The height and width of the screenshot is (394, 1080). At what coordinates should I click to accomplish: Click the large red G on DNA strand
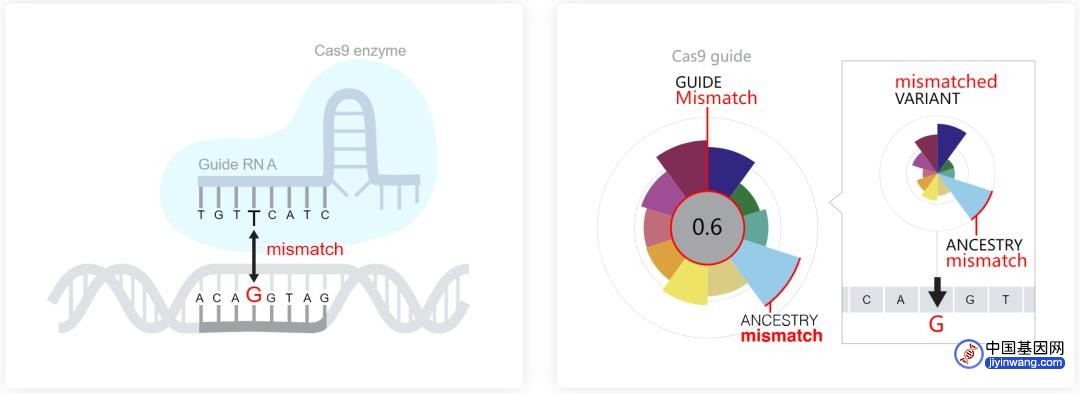pyautogui.click(x=254, y=295)
